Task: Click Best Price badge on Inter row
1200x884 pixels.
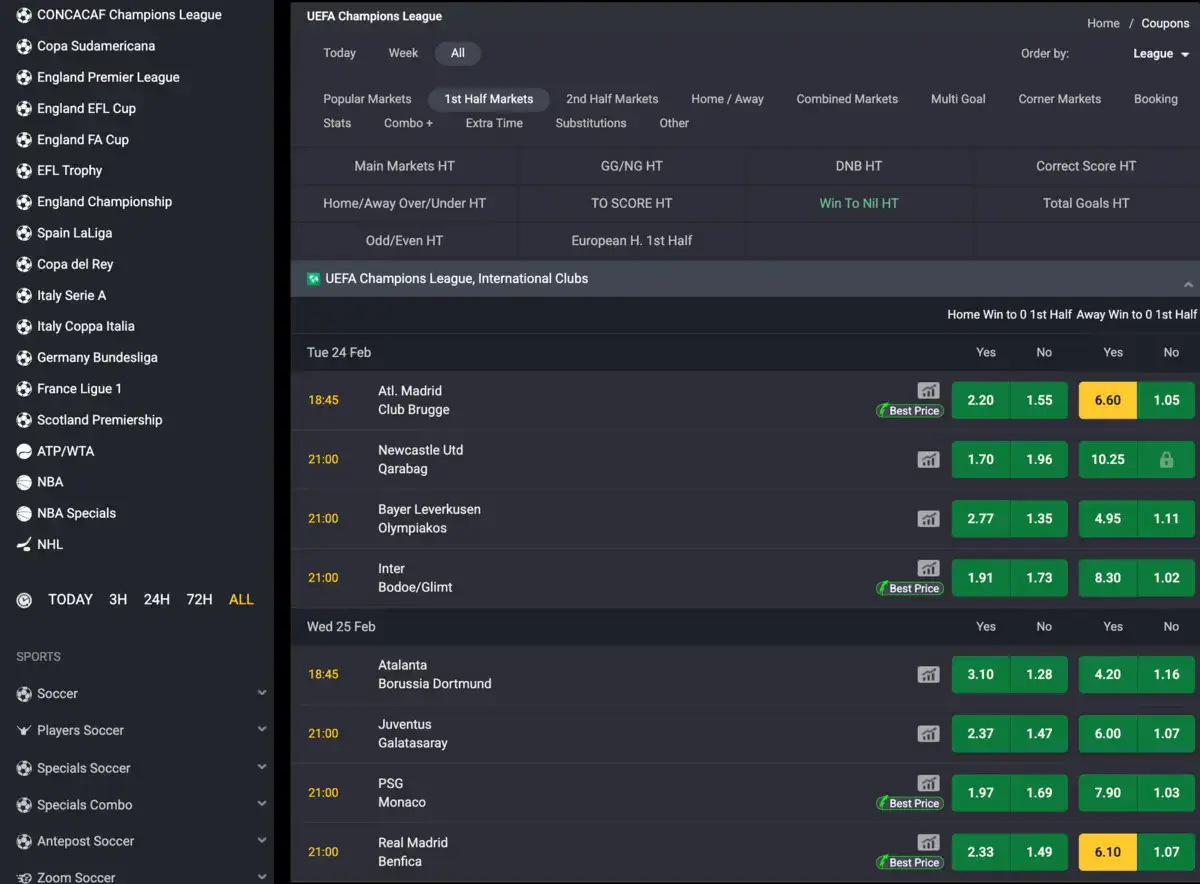Action: (910, 588)
